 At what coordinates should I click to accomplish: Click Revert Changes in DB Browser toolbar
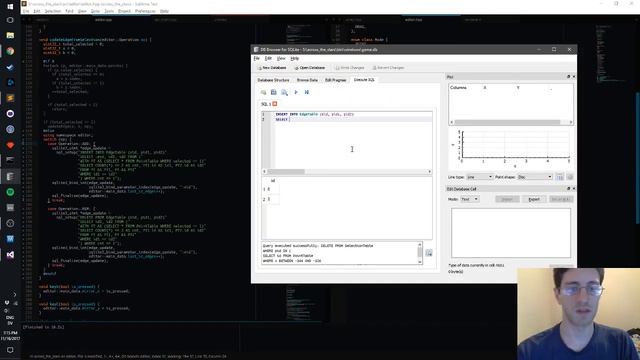[x=388, y=68]
